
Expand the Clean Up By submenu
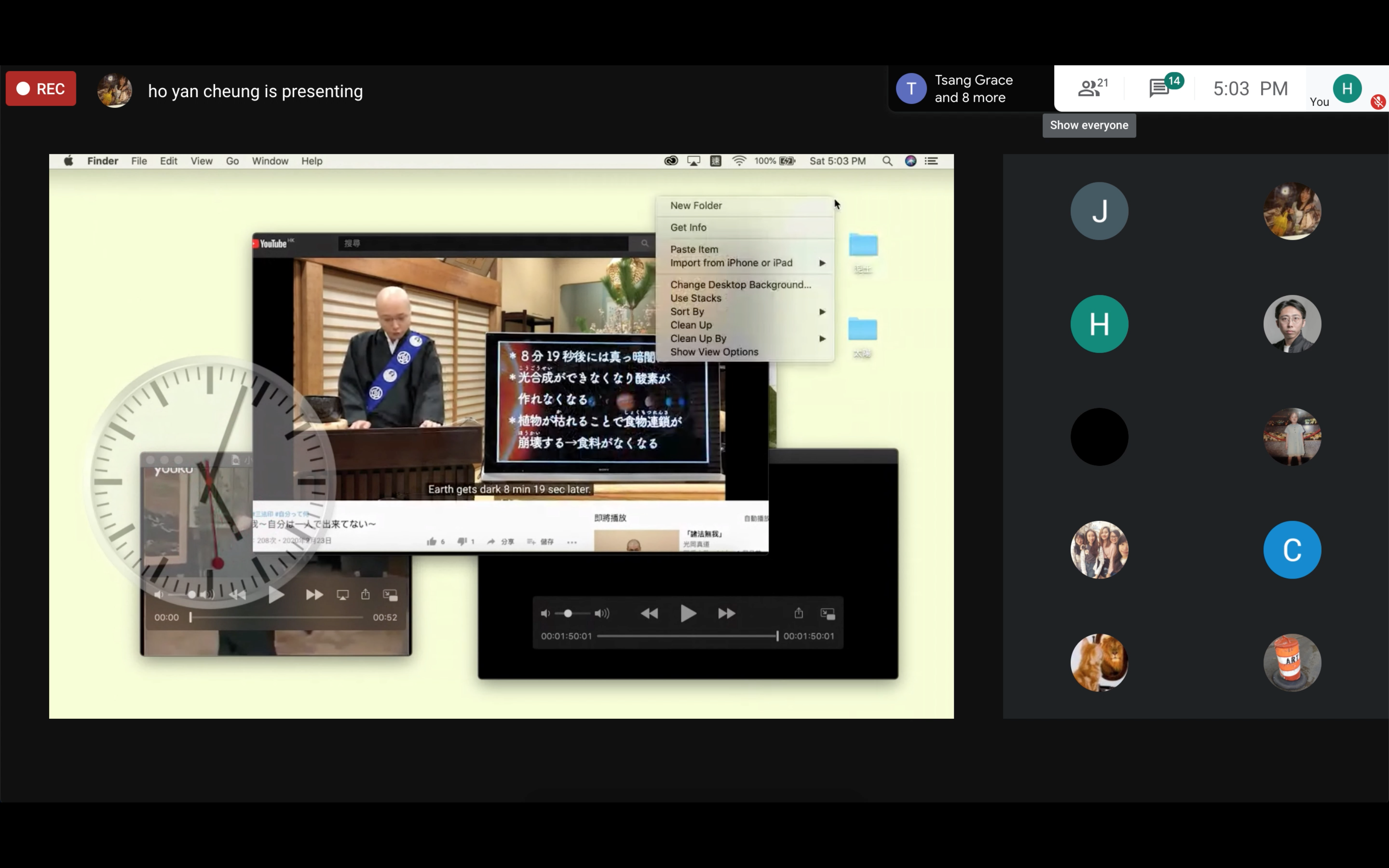(x=745, y=339)
